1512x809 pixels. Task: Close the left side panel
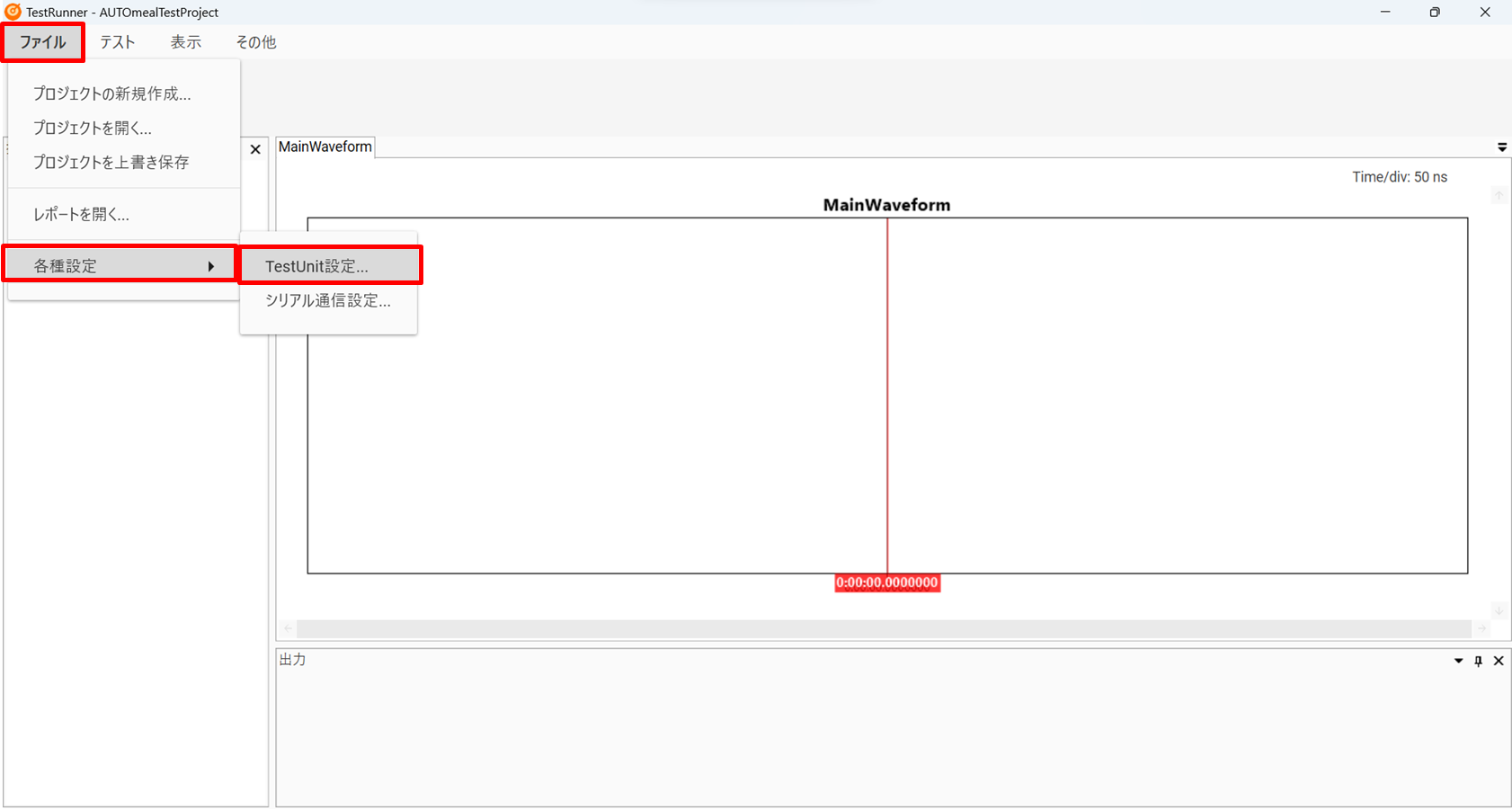click(x=255, y=149)
